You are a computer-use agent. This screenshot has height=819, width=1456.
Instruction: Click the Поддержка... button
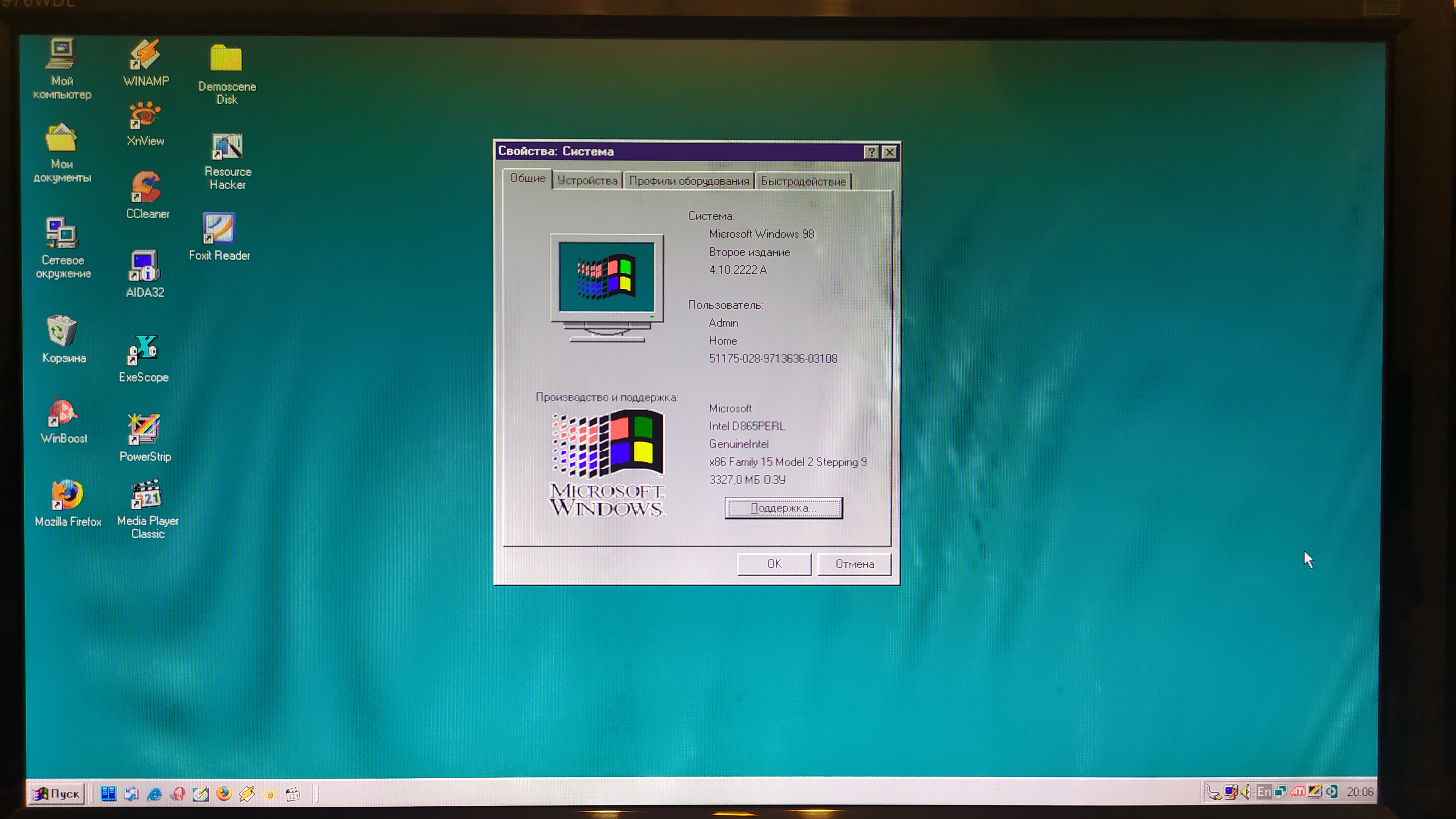tap(783, 507)
